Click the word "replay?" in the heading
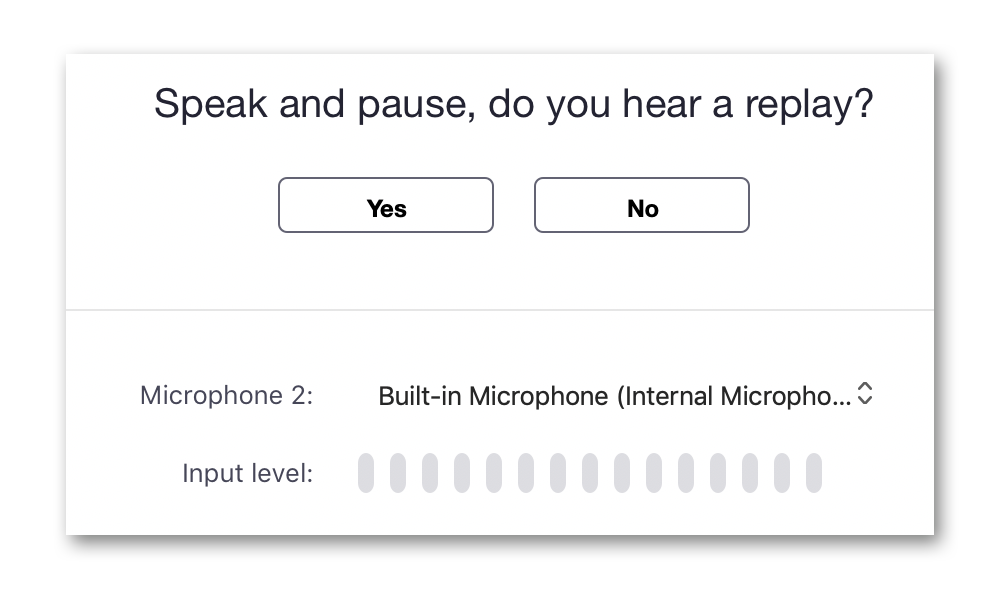The height and width of the screenshot is (600, 1000). coord(809,104)
